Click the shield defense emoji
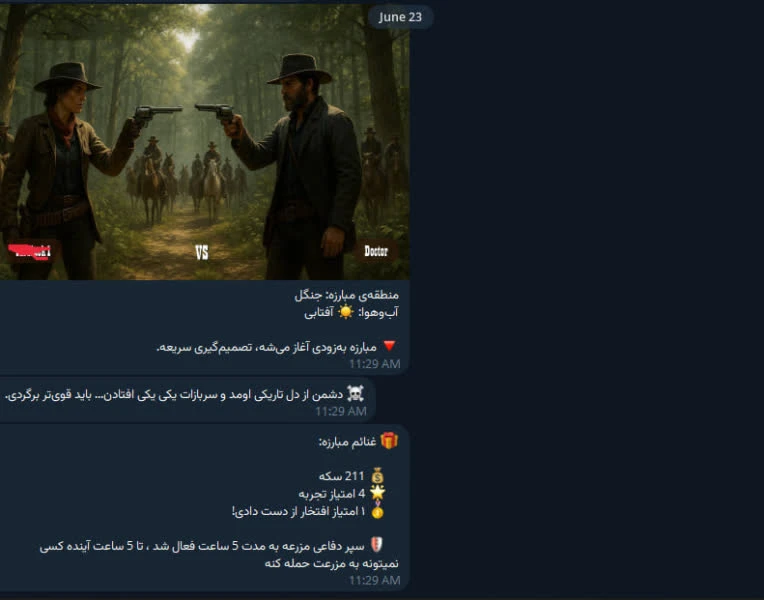Viewport: 764px width, 600px height. (377, 545)
